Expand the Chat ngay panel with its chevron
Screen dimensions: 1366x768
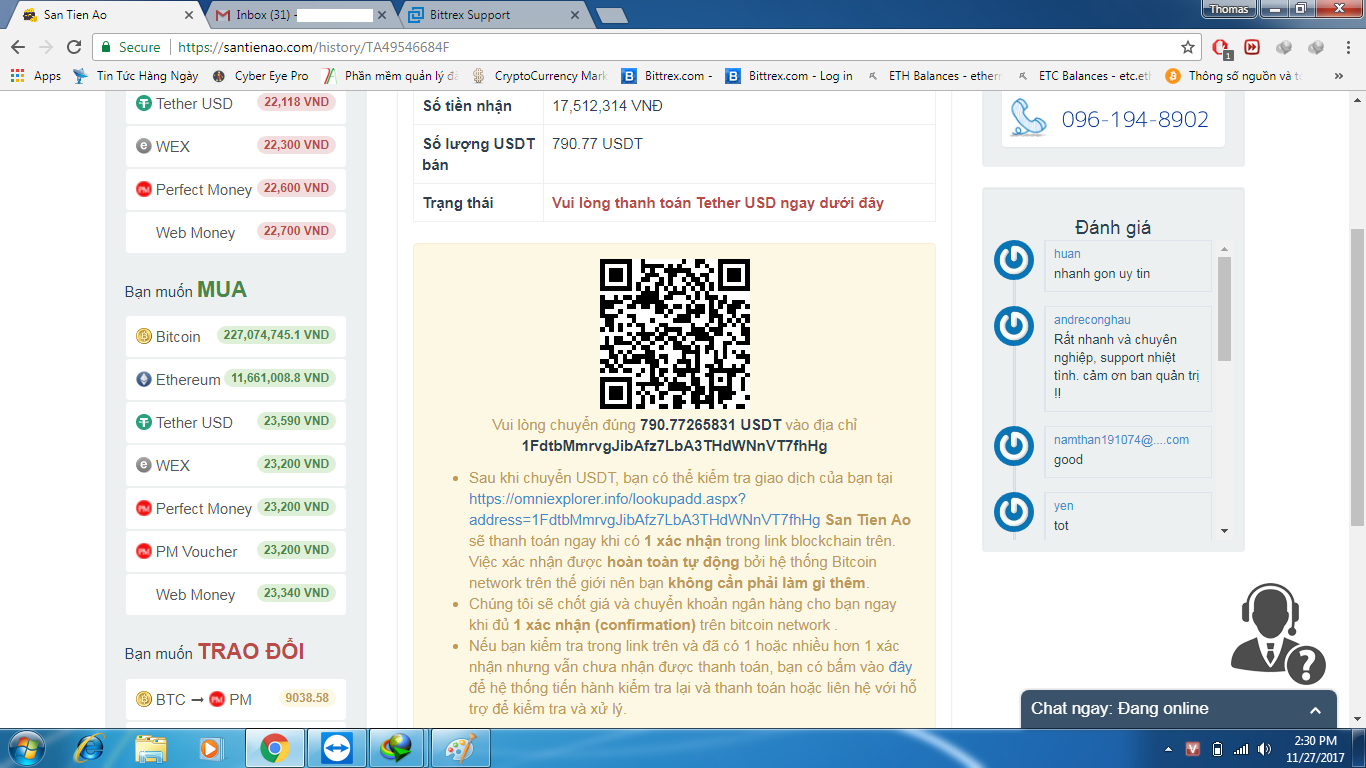pos(1315,710)
